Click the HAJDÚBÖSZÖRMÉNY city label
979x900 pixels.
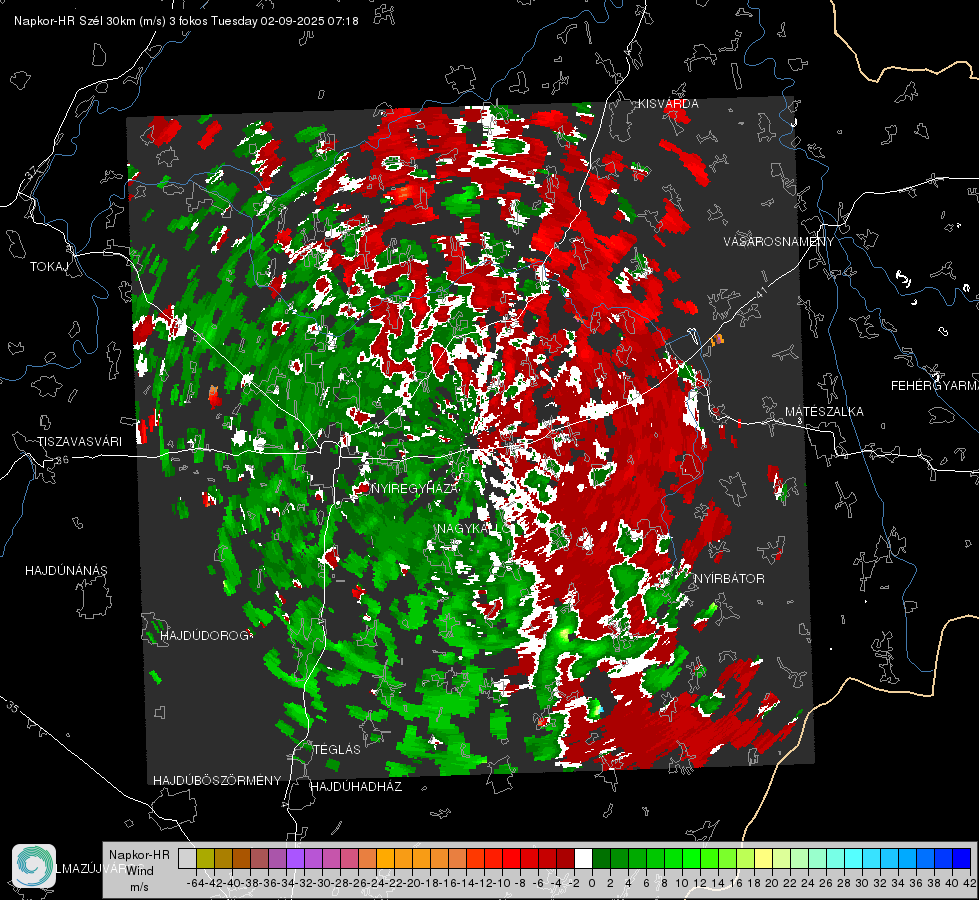tap(217, 781)
